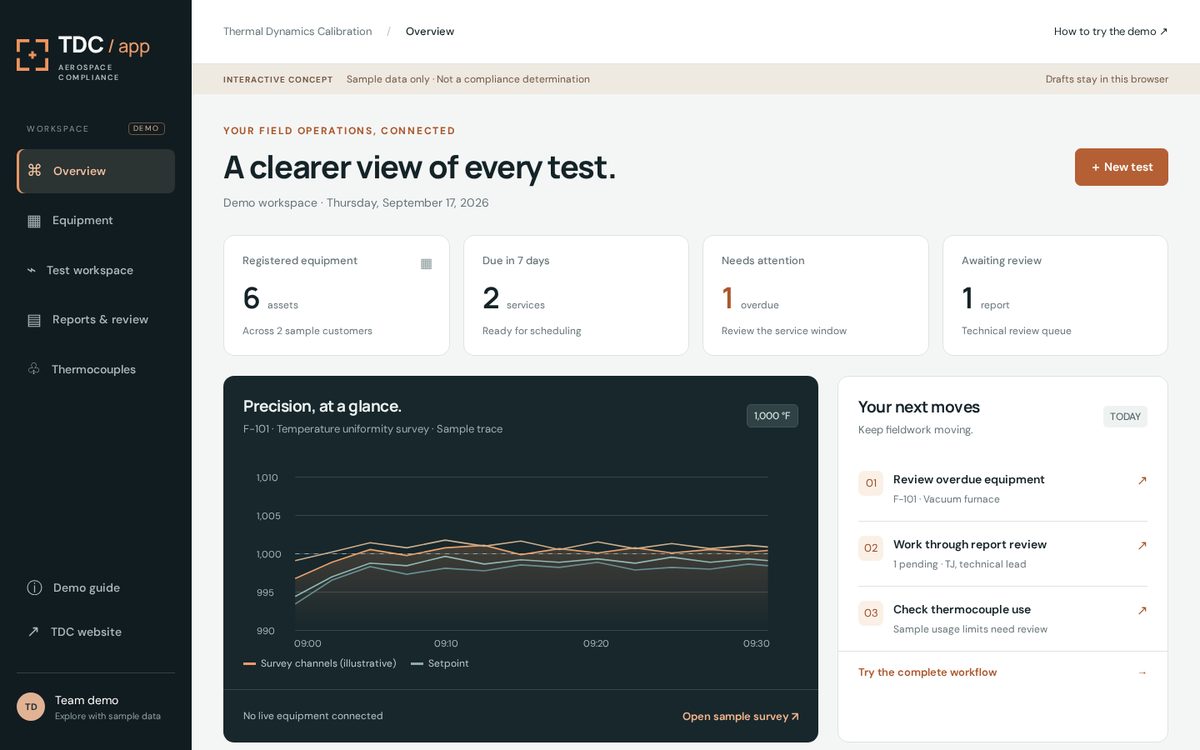Click 'Drafts stay in this browser' text
Viewport: 1200px width, 750px height.
click(1107, 80)
